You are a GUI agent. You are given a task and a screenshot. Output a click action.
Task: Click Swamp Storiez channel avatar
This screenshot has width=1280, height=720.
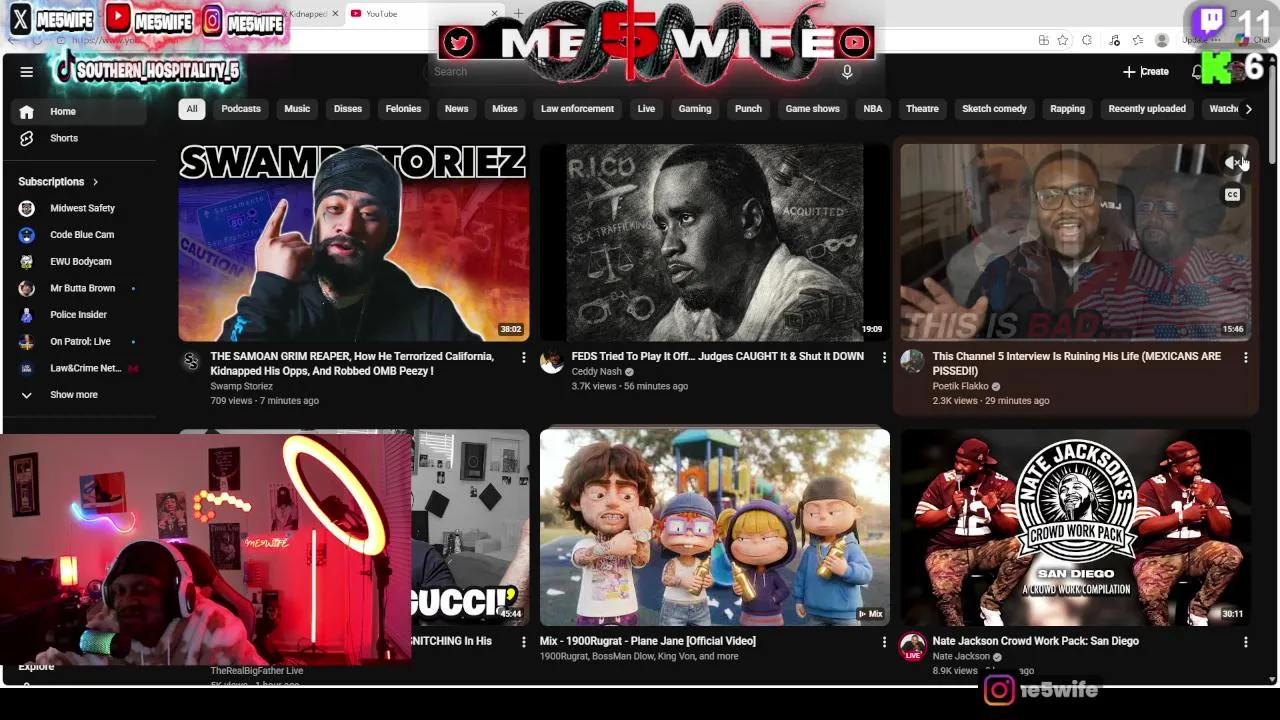(191, 362)
